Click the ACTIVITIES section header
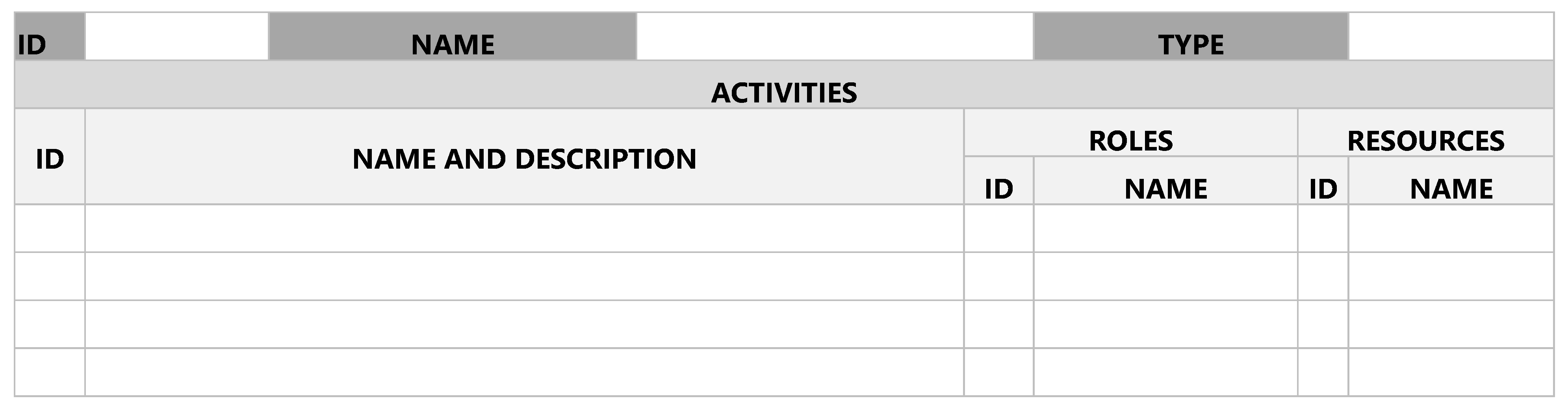The image size is (1568, 409). coord(784,85)
